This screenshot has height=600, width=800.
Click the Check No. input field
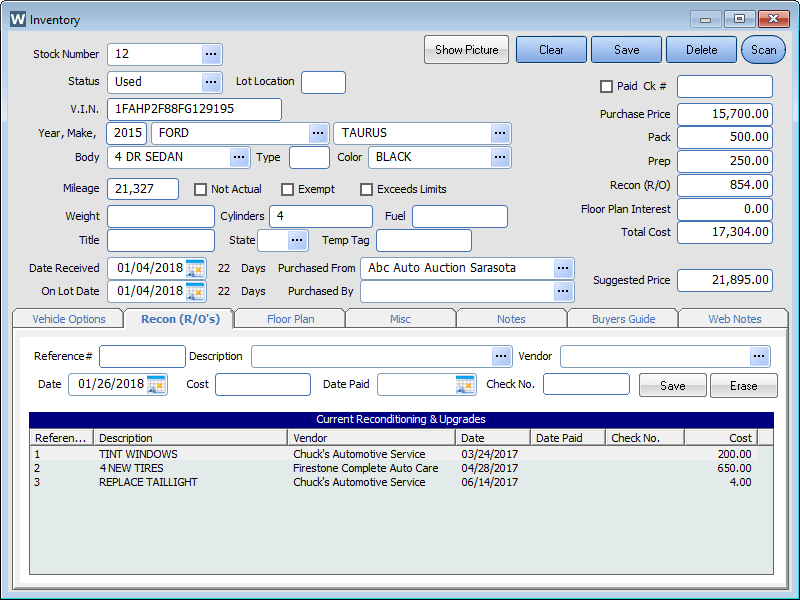click(586, 384)
